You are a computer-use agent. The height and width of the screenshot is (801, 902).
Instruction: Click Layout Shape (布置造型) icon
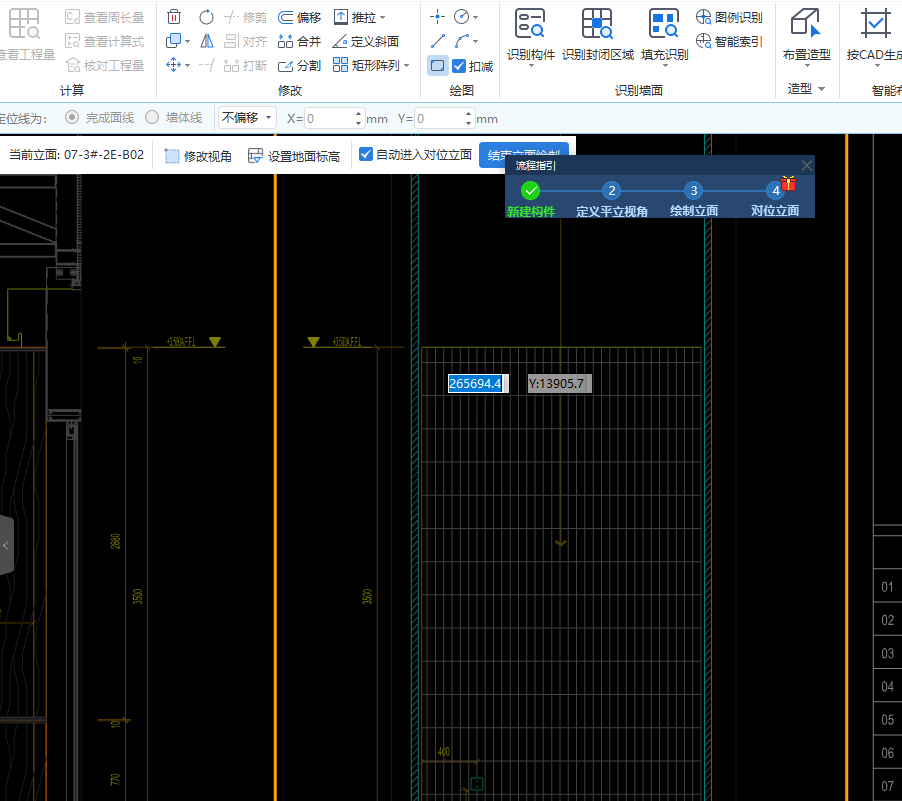point(806,23)
